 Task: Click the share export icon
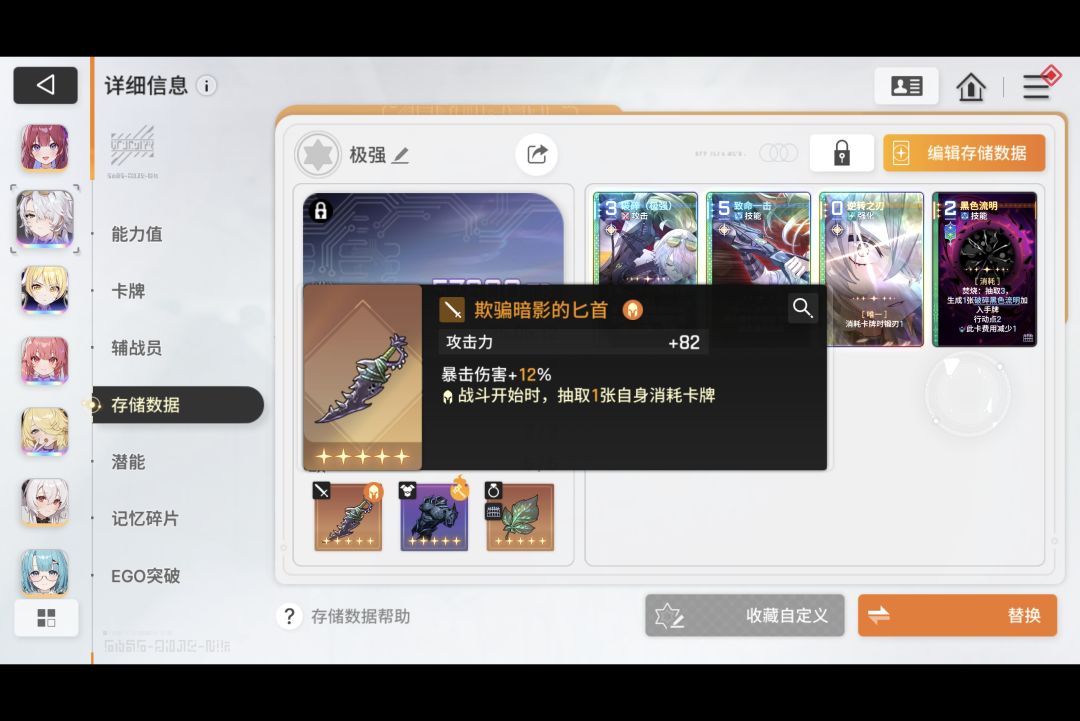point(537,154)
